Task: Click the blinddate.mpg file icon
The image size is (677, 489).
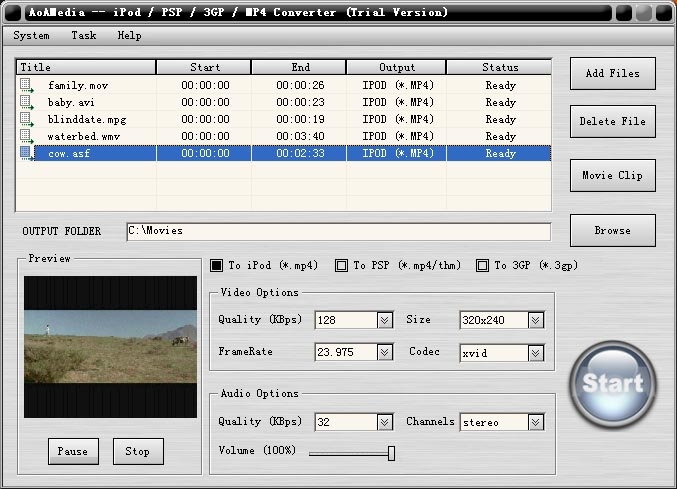Action: [x=26, y=119]
